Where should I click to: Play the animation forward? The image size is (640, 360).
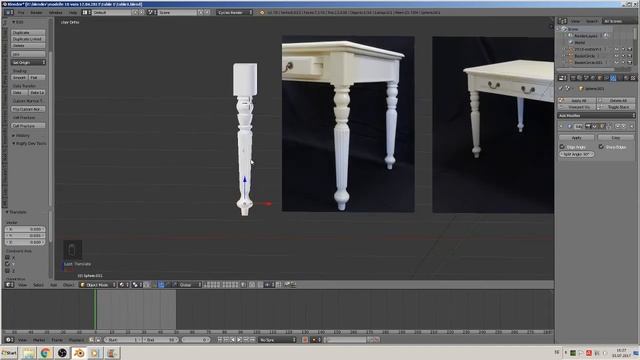point(240,340)
